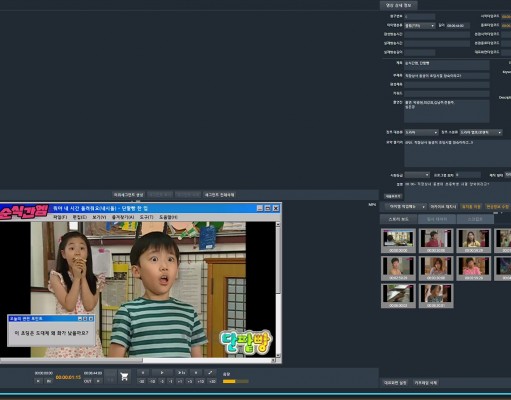
Task: Switch to the third tab in the storyboard panel
Action: 475,219
